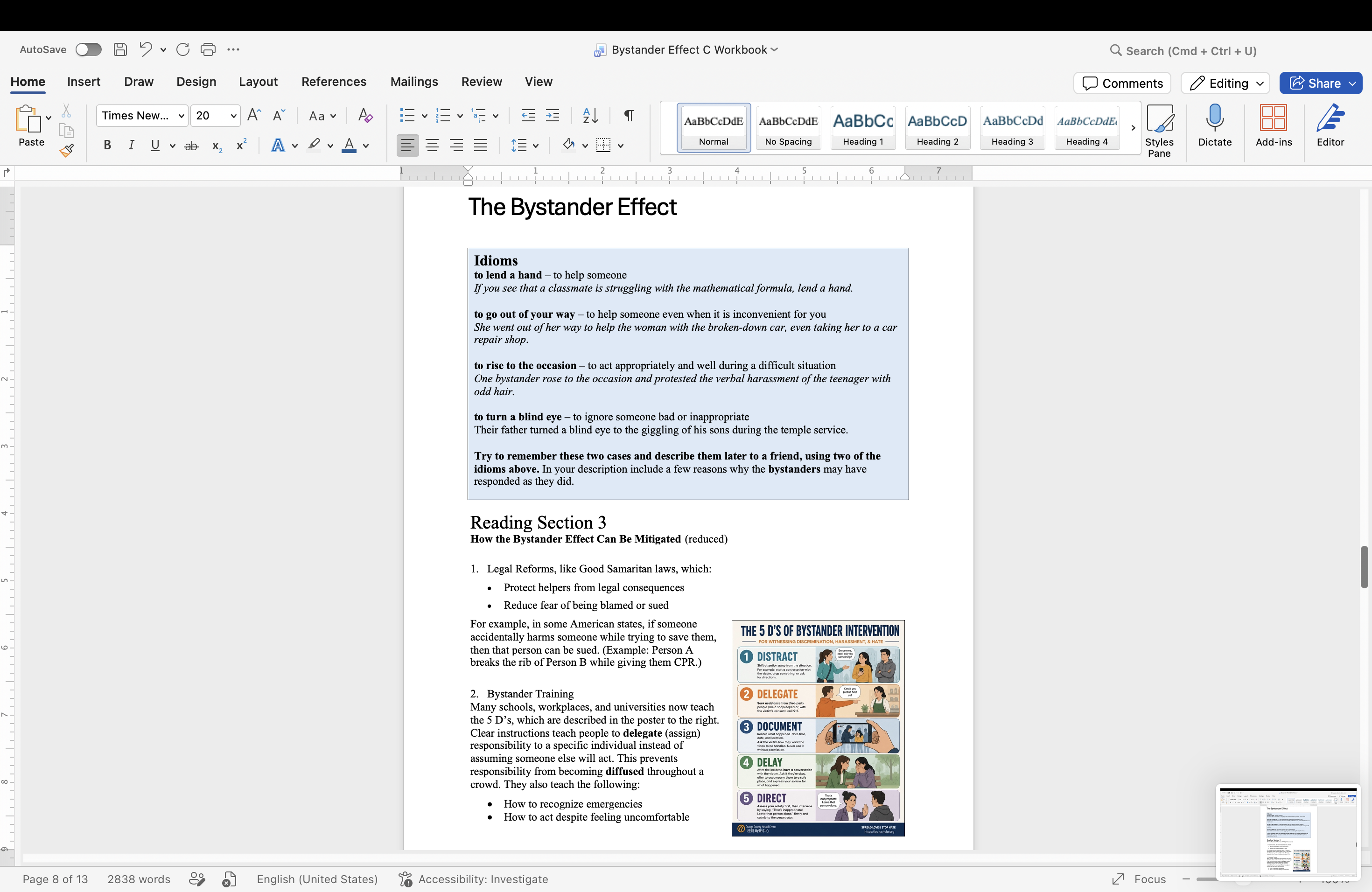Screen dimensions: 1372x892
Task: Open the Editor pen icon
Action: click(1330, 125)
